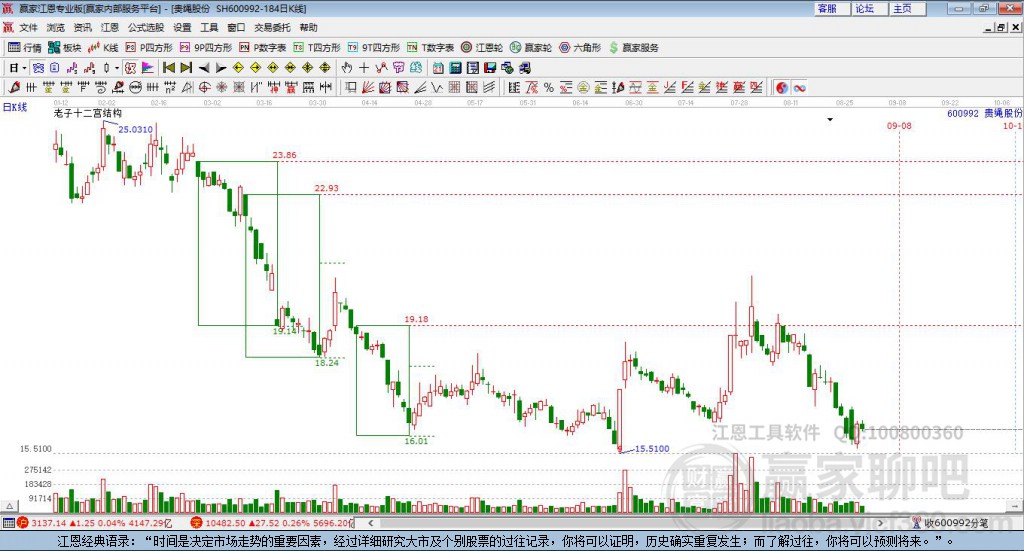This screenshot has height=551, width=1024.
Task: Open the 9T四方形 tool
Action: pyautogui.click(x=374, y=48)
